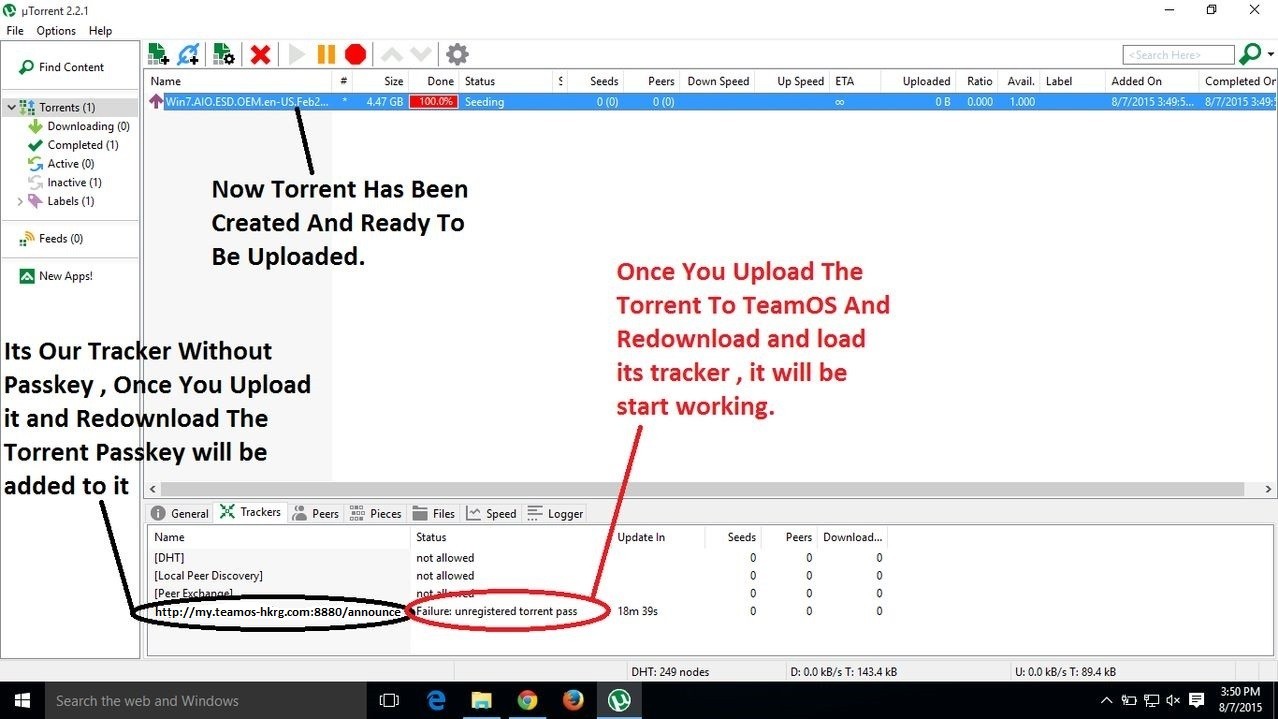The image size is (1278, 719).
Task: Open the Help menu
Action: [x=100, y=31]
